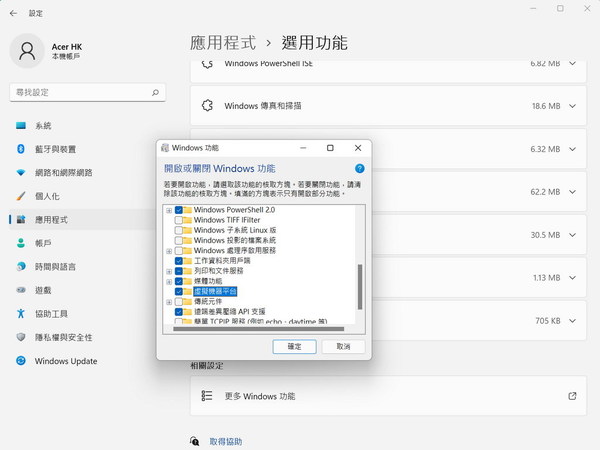Enable Windows 子系統 Linux 版 checkbox
The height and width of the screenshot is (450, 600).
click(179, 230)
